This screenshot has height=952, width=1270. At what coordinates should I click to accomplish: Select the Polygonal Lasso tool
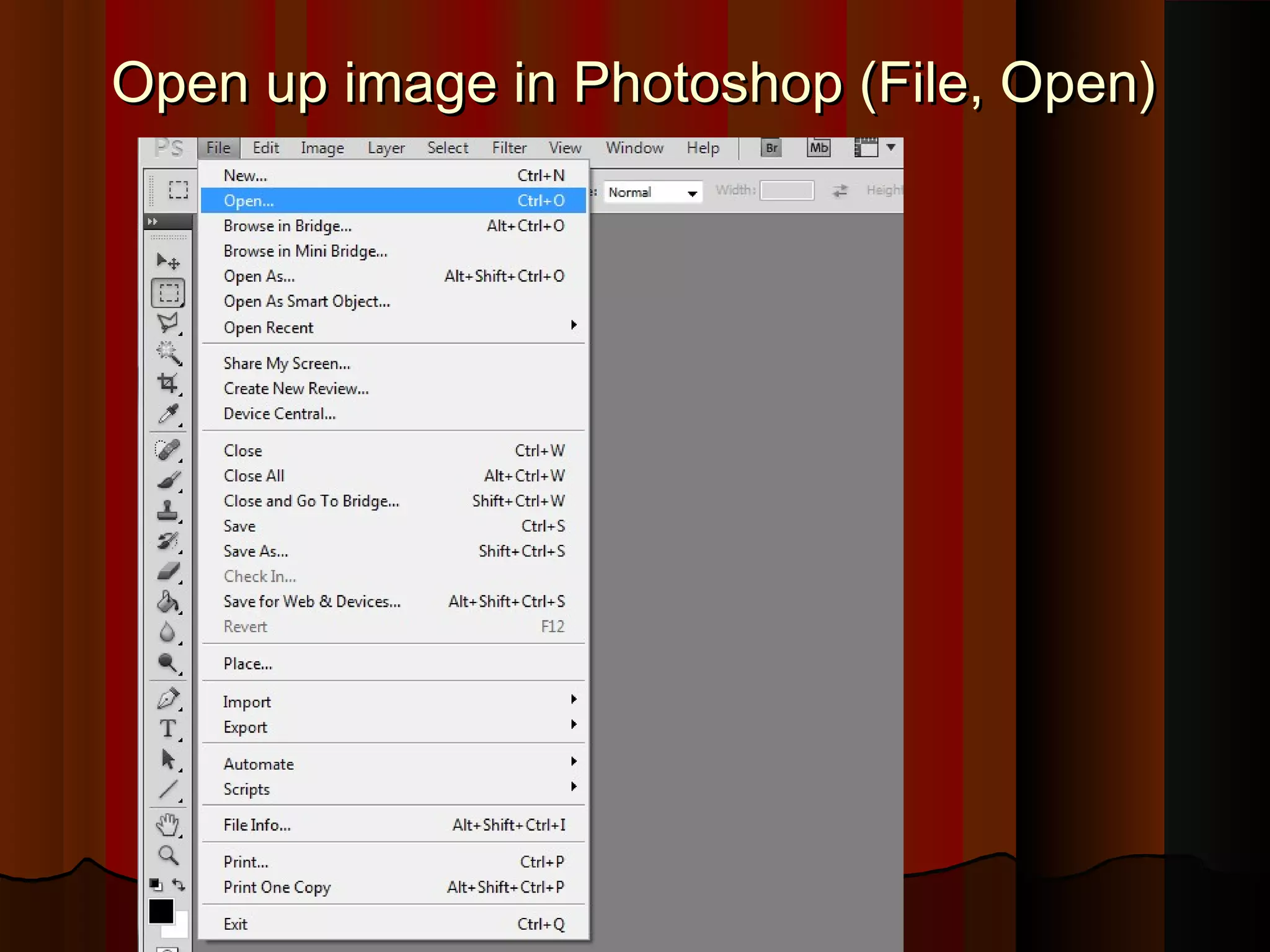click(168, 323)
